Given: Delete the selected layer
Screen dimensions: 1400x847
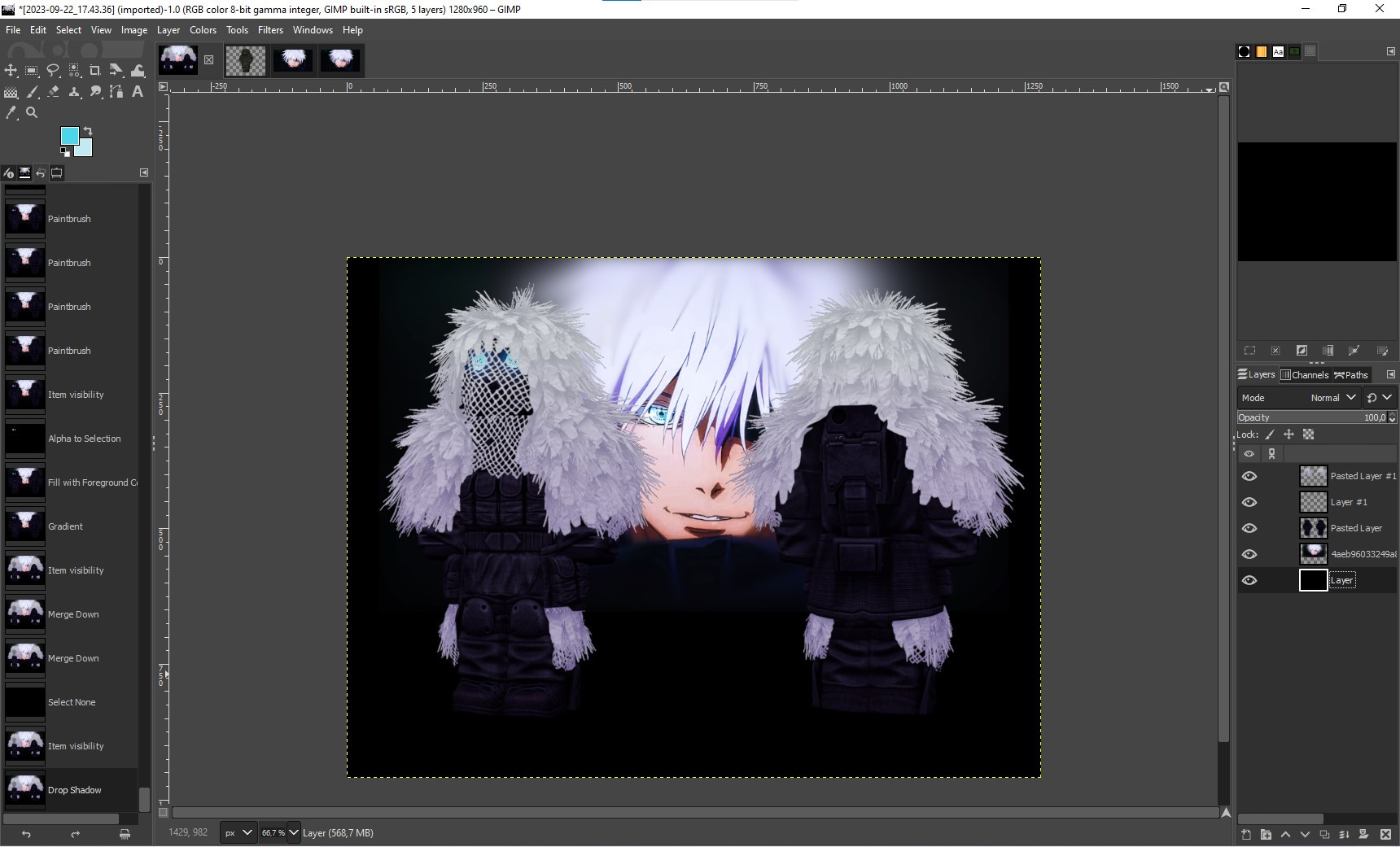Looking at the screenshot, I should [1385, 835].
